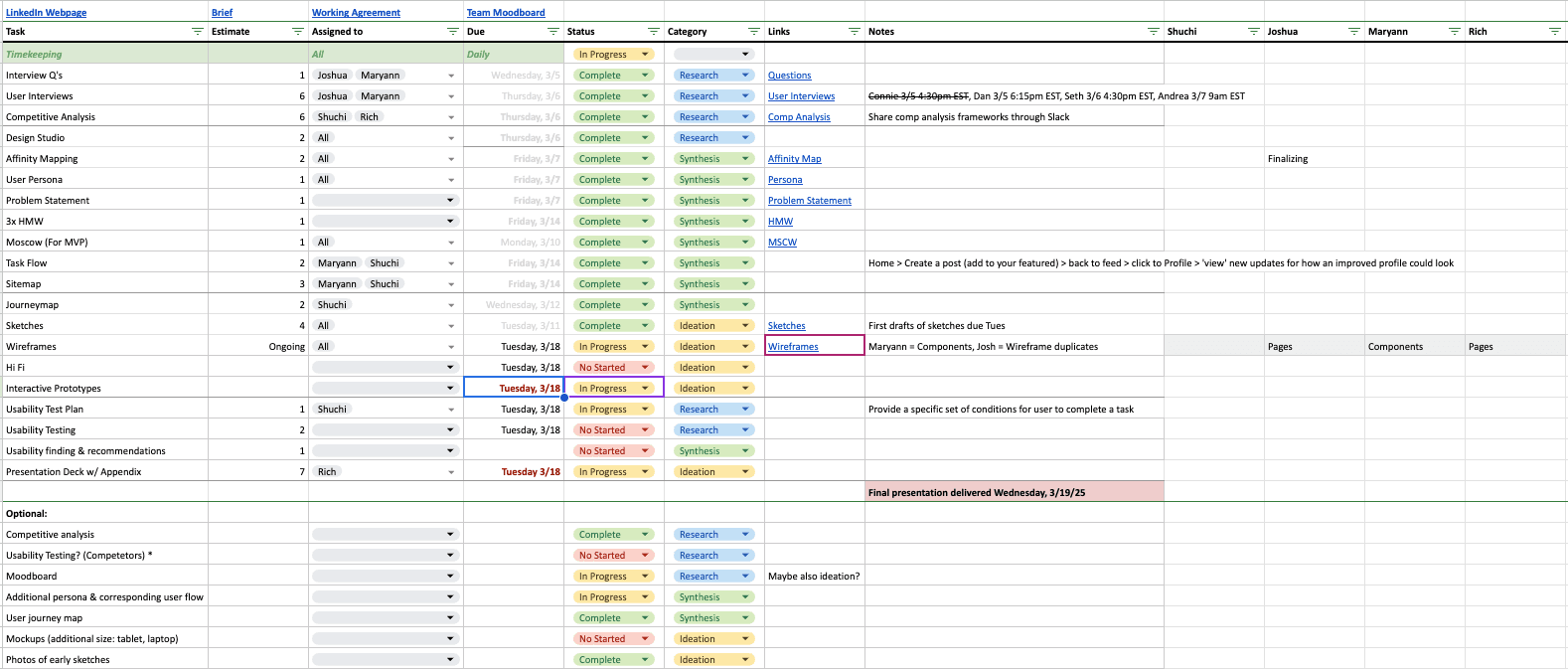Select the Components cell under Maryann

coord(1414,347)
